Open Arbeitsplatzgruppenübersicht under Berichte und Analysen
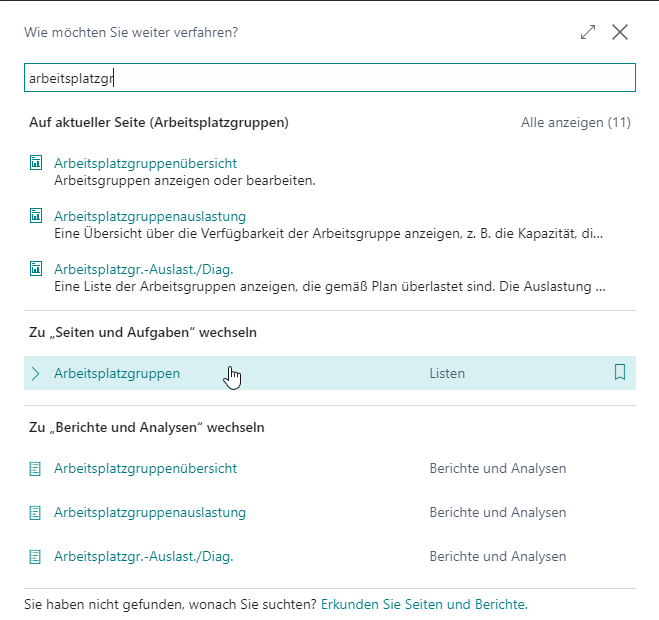 point(145,468)
